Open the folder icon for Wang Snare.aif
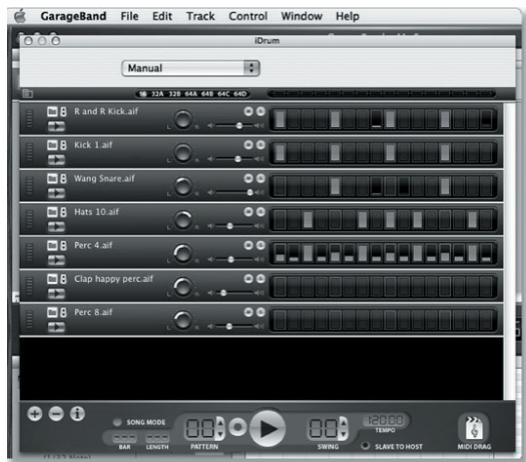The image size is (526, 462). [52, 178]
